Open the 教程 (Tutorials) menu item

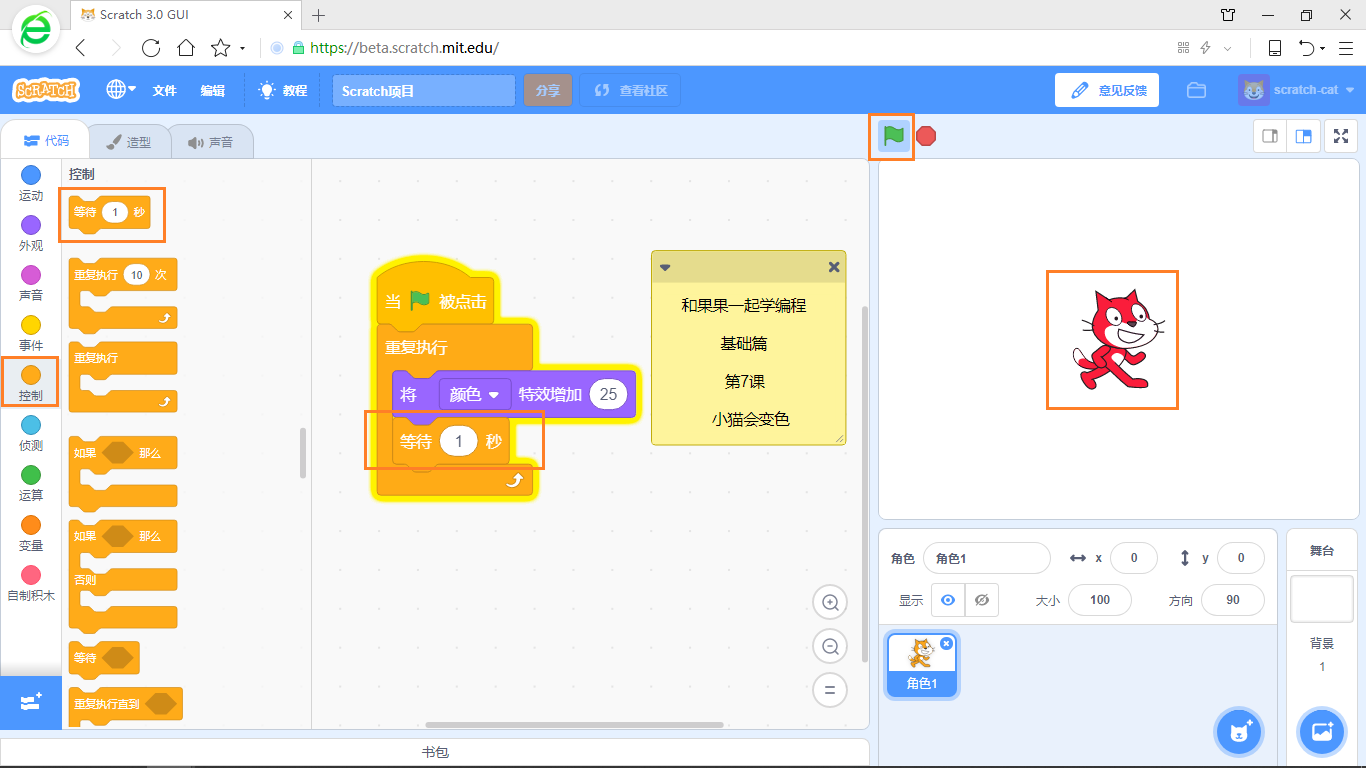pyautogui.click(x=282, y=90)
